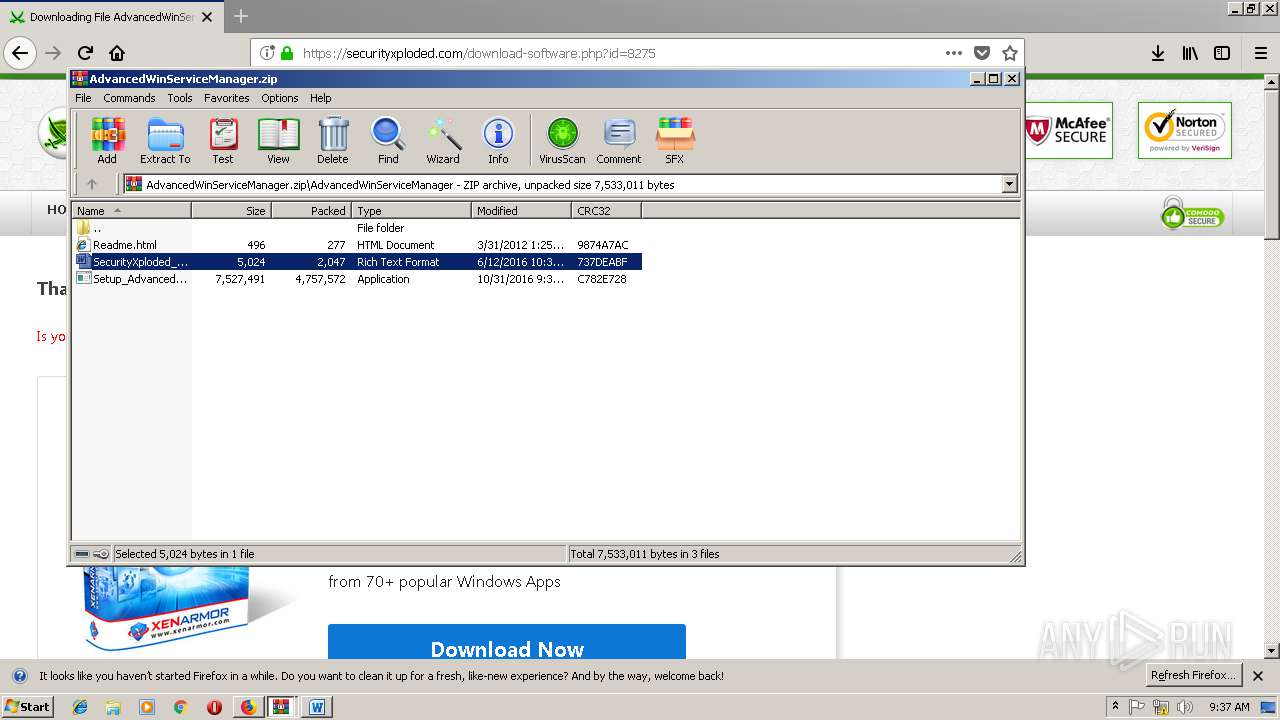Open WinRAR File menu
The width and height of the screenshot is (1280, 720).
(83, 98)
